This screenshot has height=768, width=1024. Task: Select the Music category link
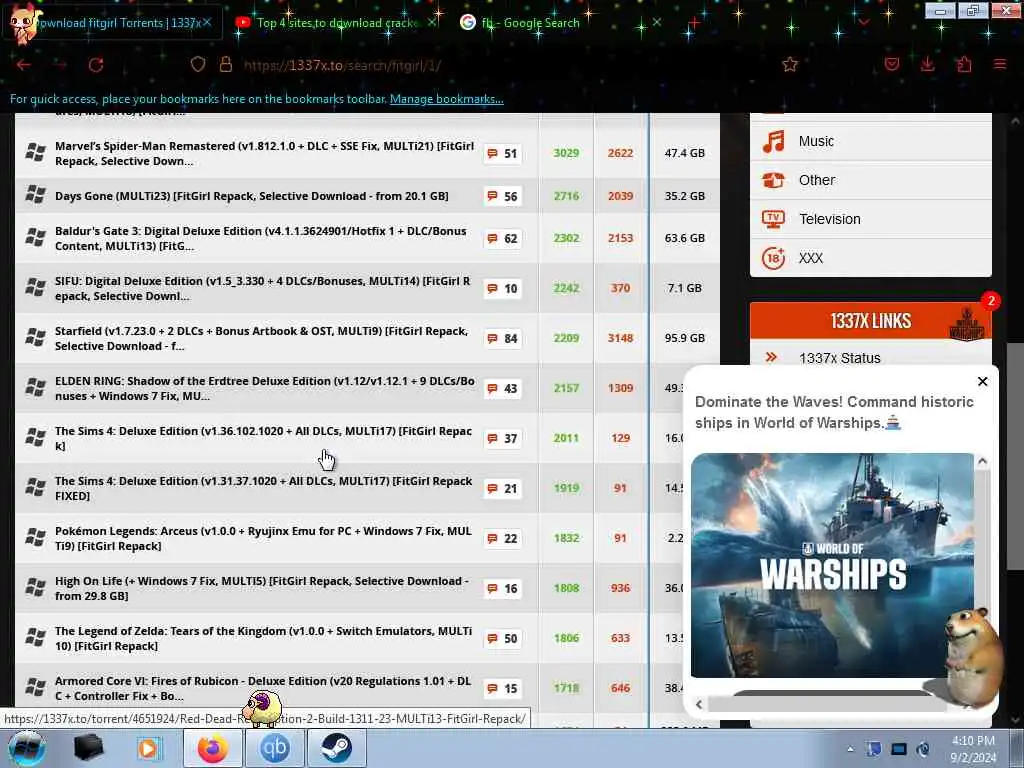point(816,141)
